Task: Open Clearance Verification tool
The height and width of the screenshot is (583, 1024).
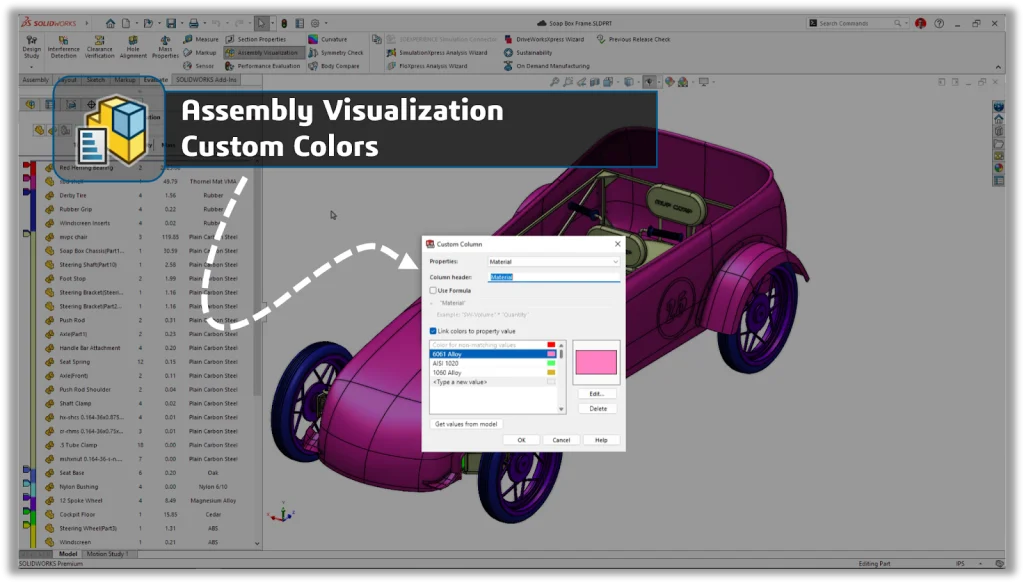Action: [x=99, y=46]
